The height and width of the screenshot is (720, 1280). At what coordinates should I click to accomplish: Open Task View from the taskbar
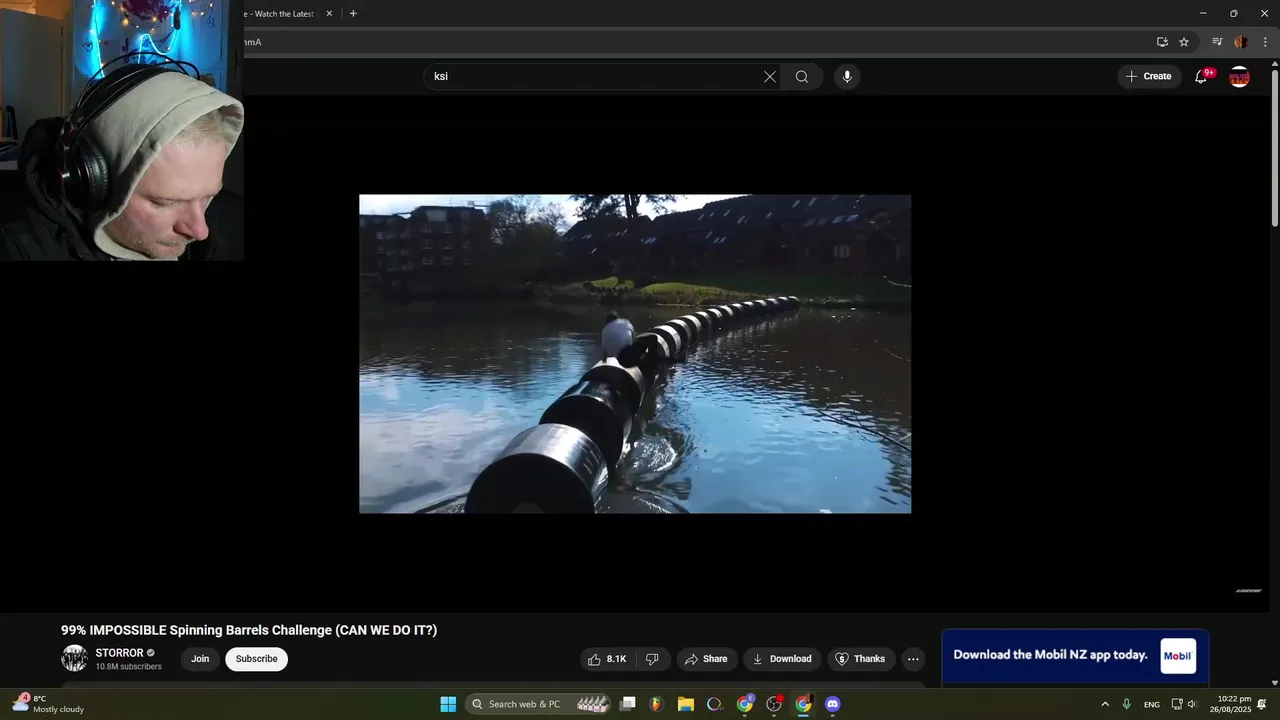[x=628, y=704]
